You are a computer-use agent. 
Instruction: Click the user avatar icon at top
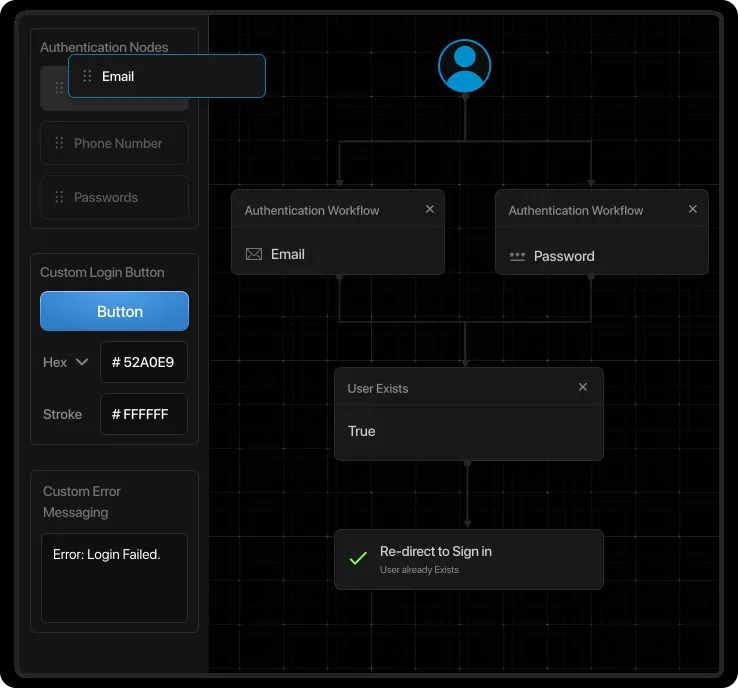[464, 66]
